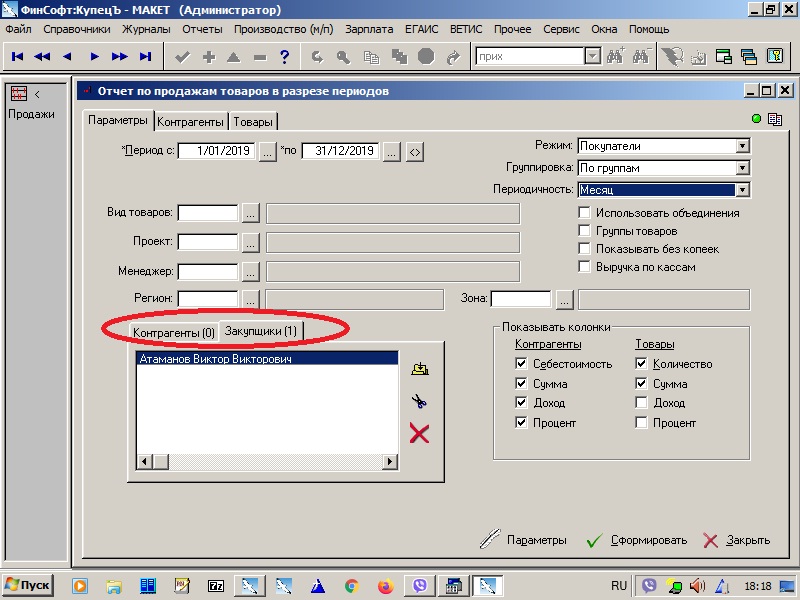Click the red X delete icon beside list
Viewport: 800px width, 600px height.
420,433
